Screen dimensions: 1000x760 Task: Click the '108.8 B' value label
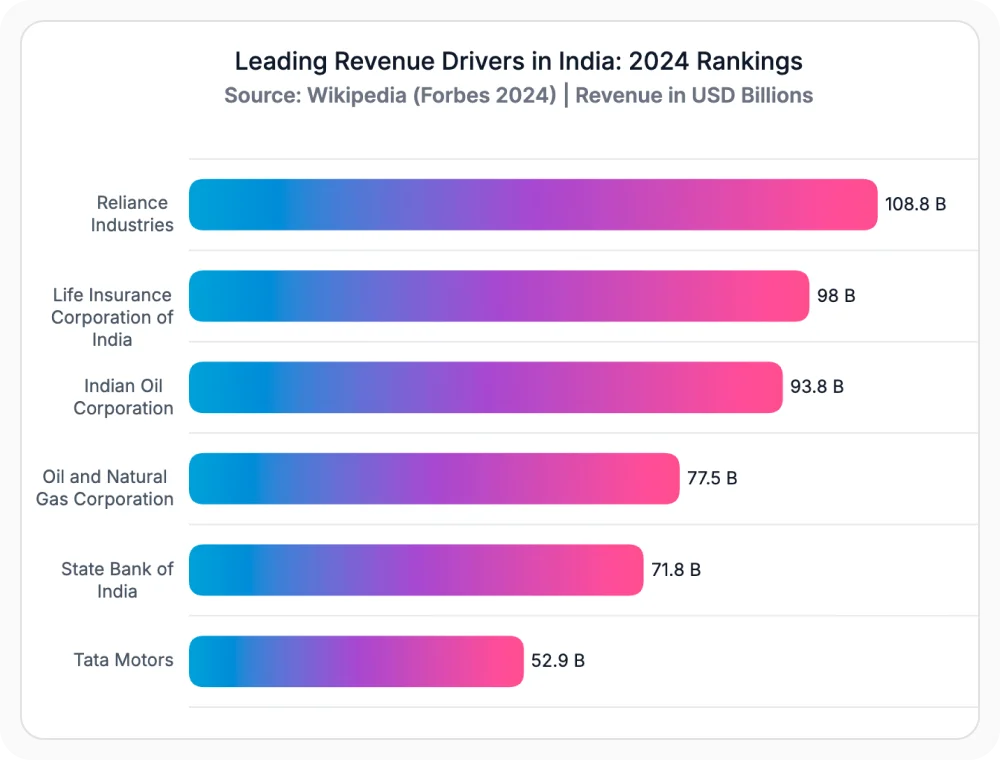click(x=915, y=204)
